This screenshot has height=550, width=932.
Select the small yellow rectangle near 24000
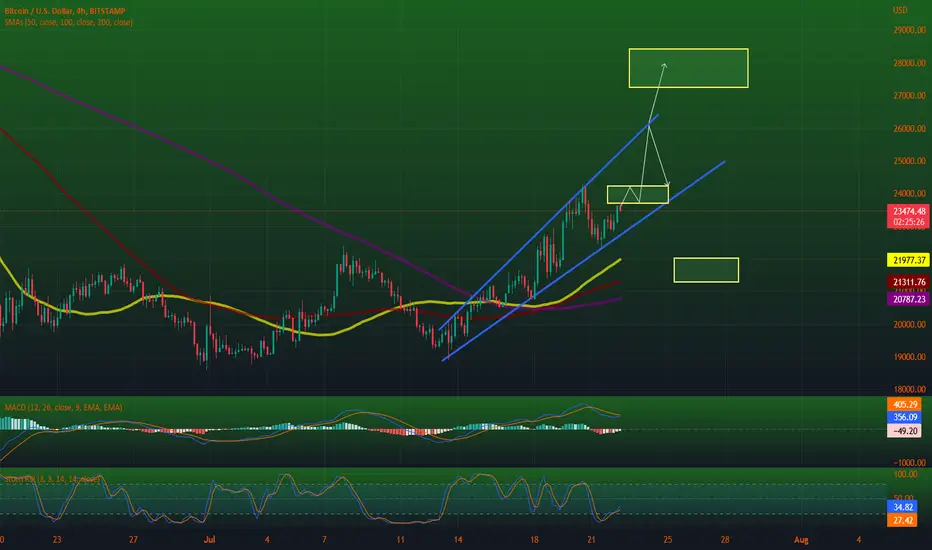click(638, 194)
